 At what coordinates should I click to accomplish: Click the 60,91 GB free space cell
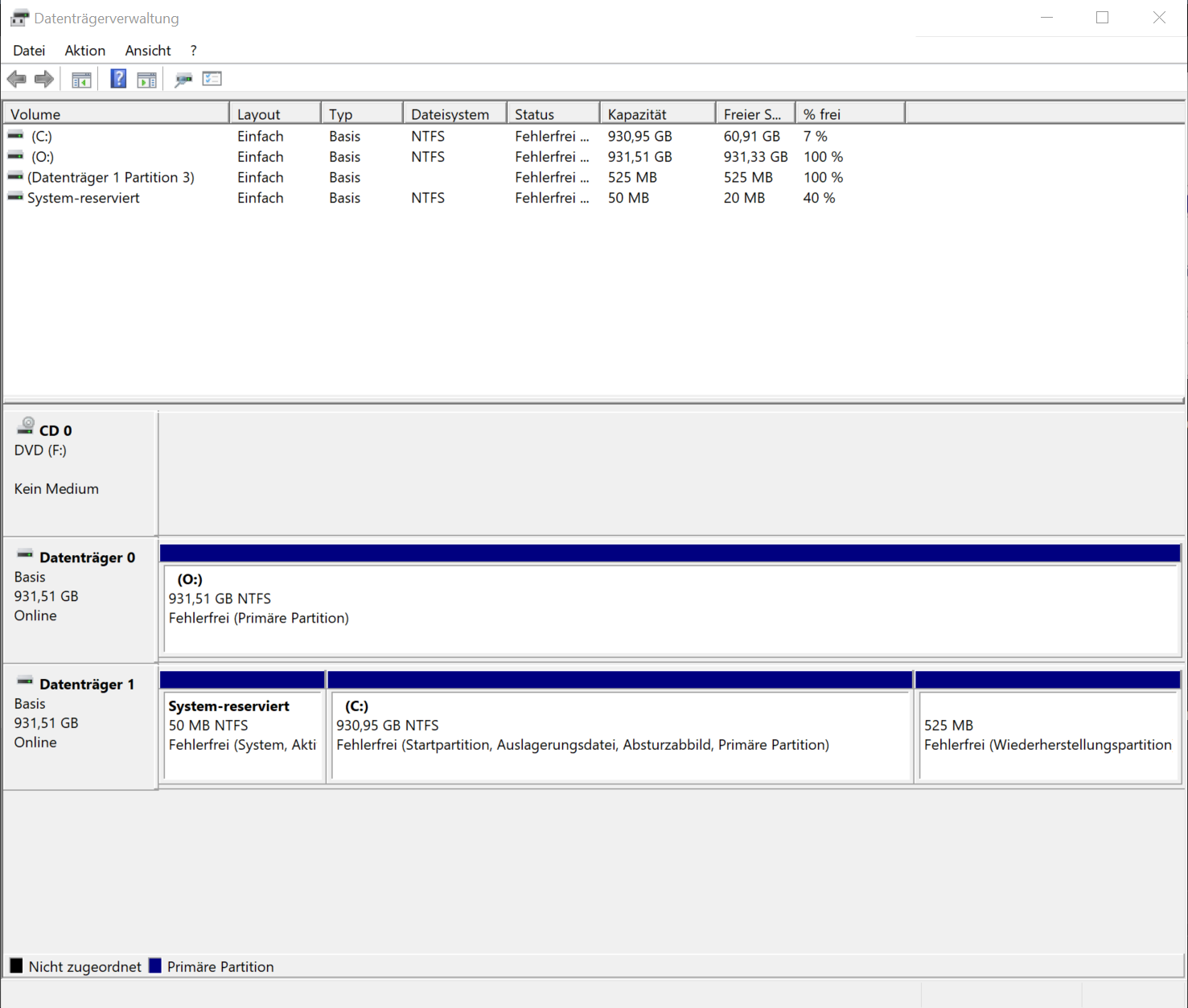[x=752, y=136]
